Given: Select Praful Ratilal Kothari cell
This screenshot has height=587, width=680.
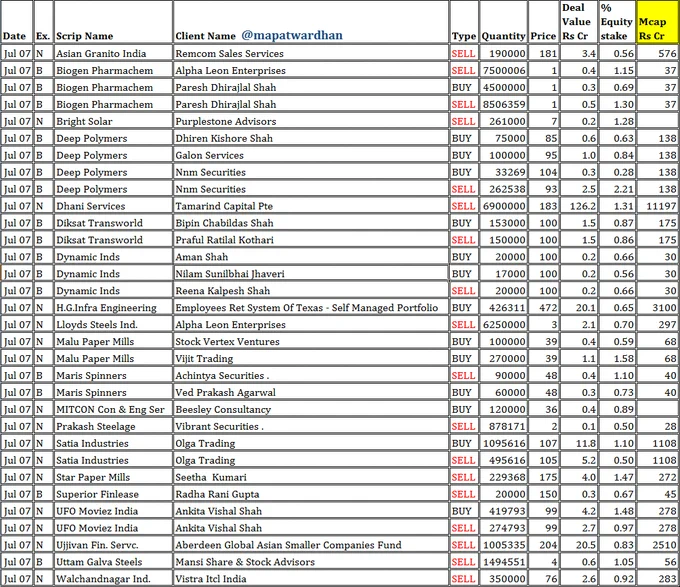Looking at the screenshot, I should [311, 240].
